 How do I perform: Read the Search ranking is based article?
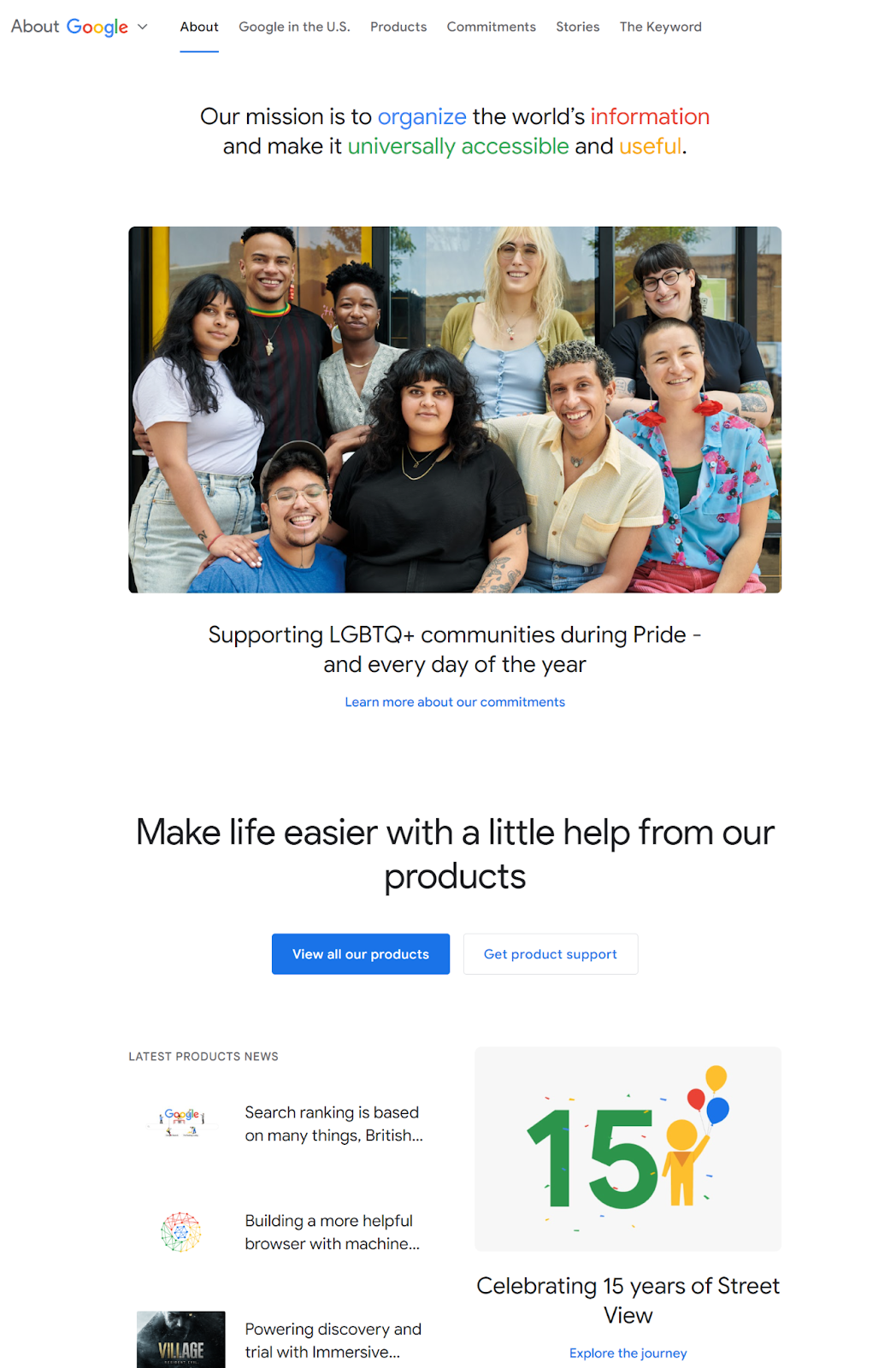[334, 1123]
